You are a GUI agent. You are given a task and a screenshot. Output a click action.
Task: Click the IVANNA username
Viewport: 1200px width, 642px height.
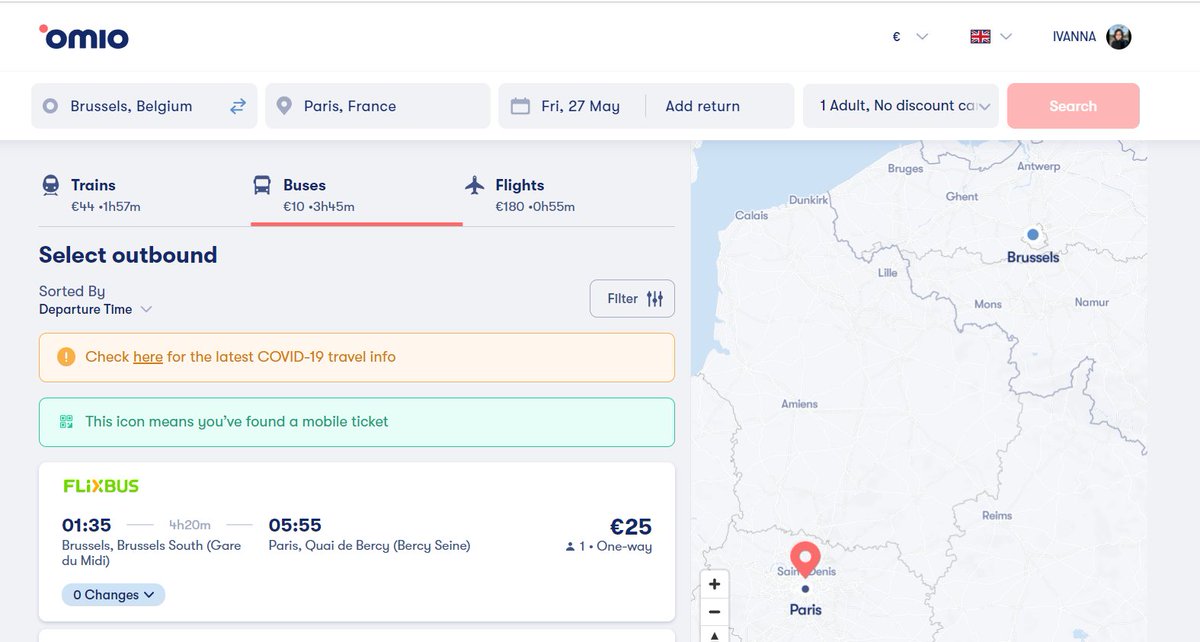point(1074,37)
